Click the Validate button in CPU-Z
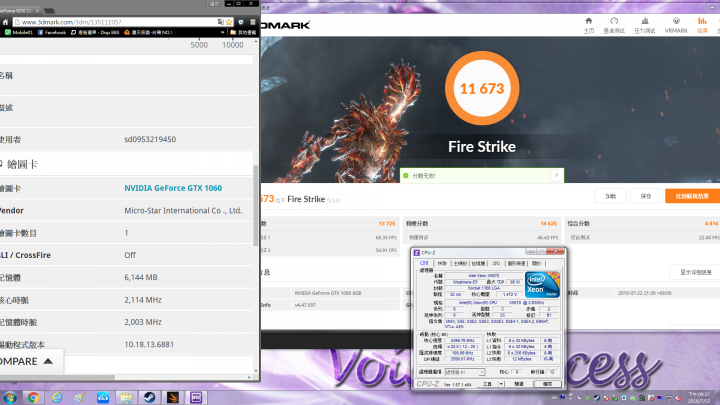 click(519, 384)
